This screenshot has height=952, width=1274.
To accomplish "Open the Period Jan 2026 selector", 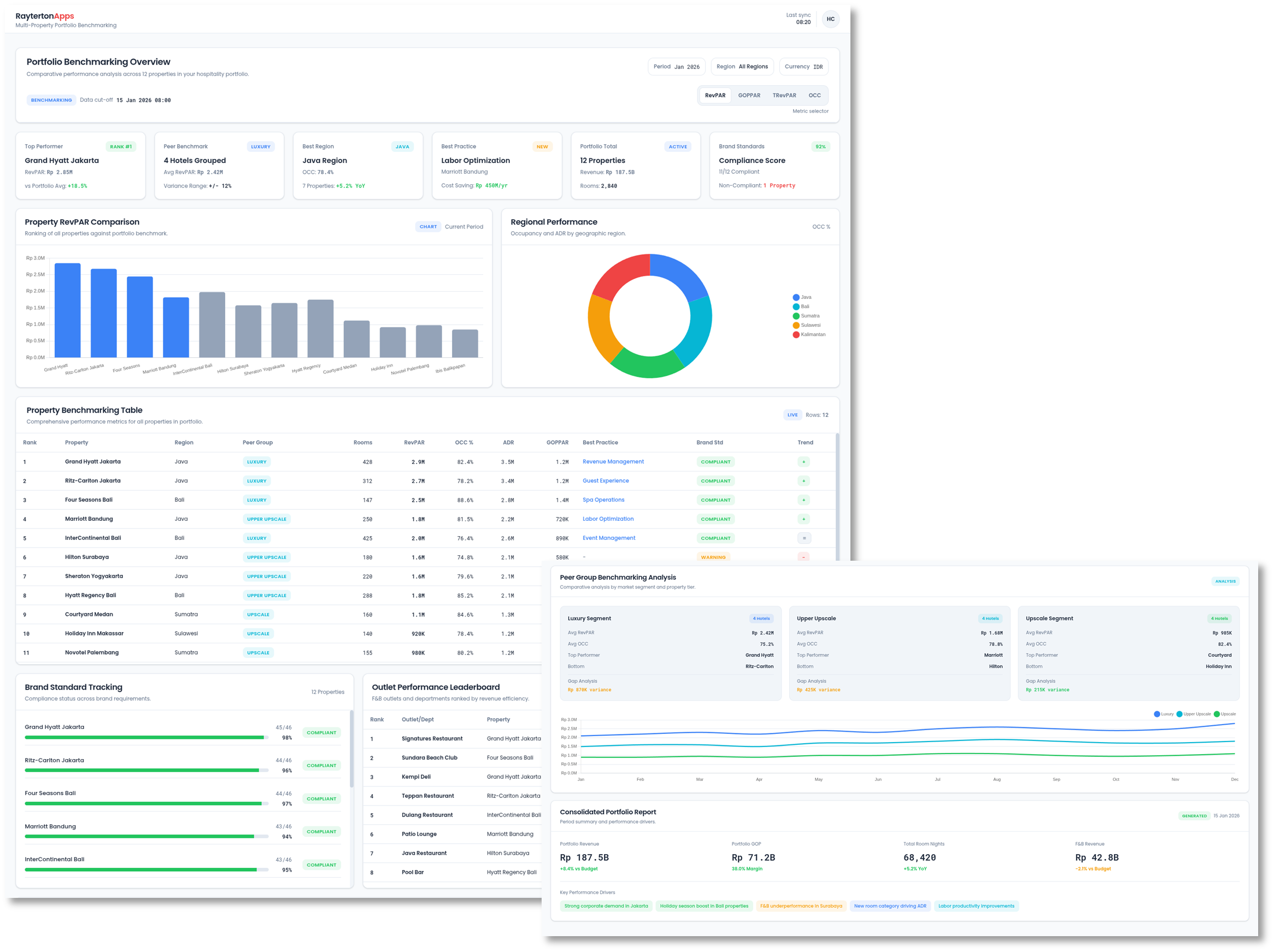I will (677, 66).
